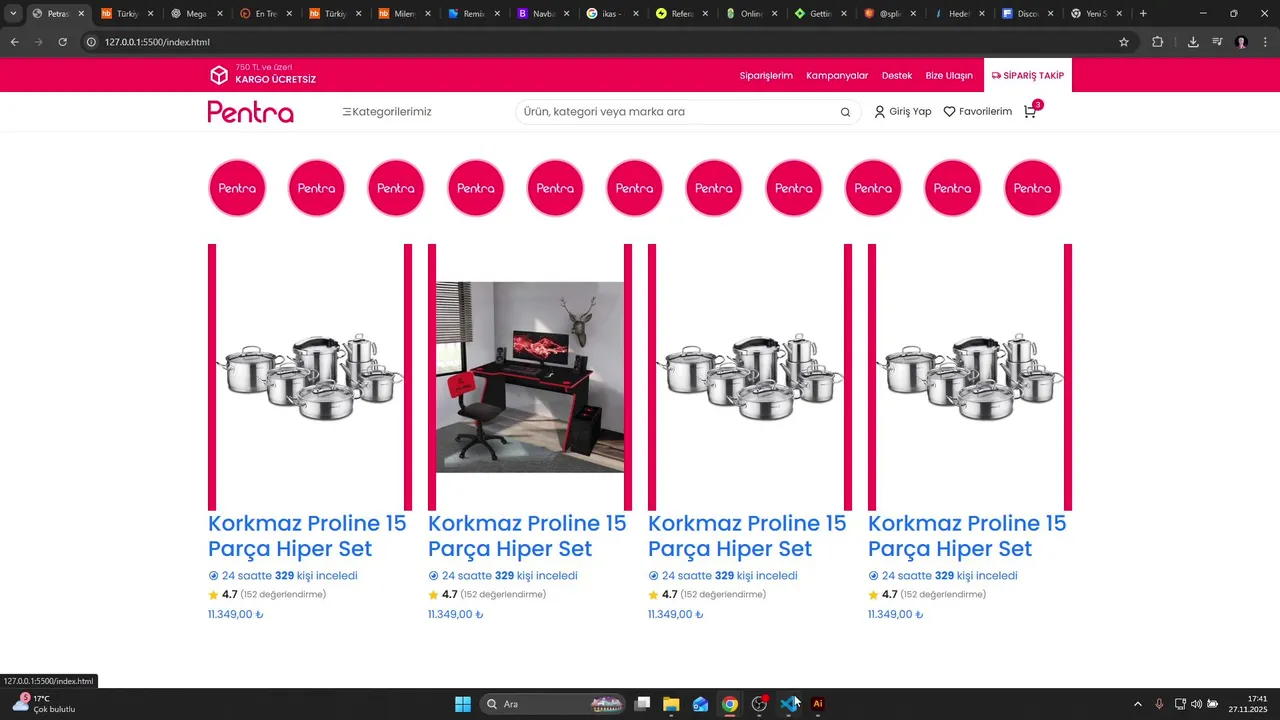Click the Windows taskbar search box
Screen dimensions: 1280x720
pos(553,704)
